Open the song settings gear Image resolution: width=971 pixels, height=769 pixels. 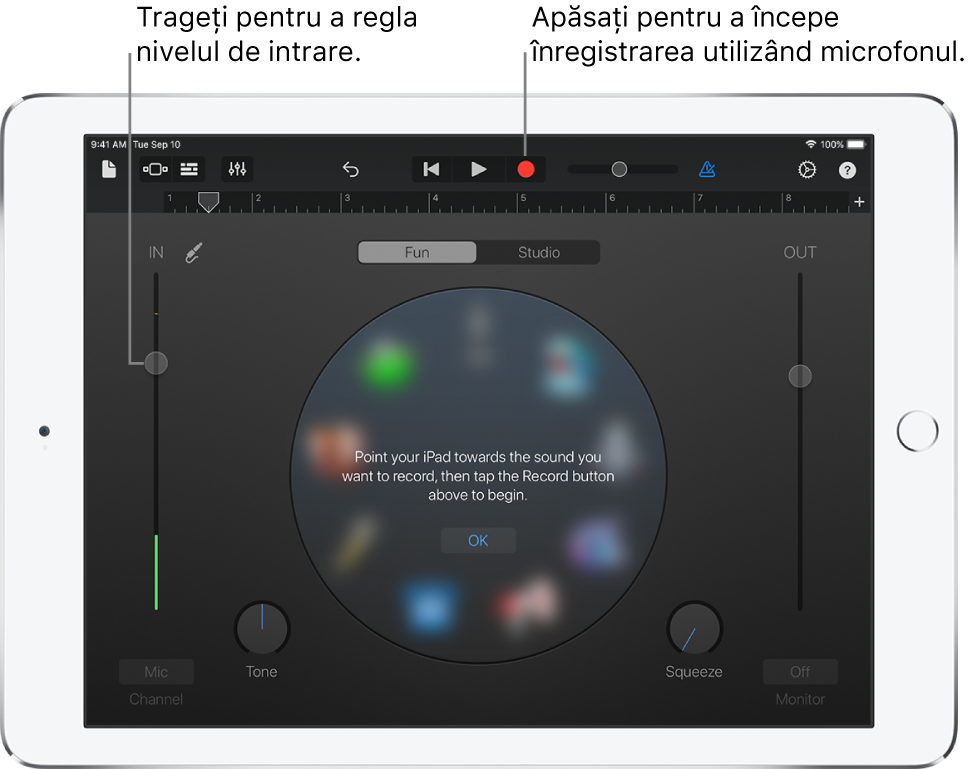pyautogui.click(x=807, y=169)
